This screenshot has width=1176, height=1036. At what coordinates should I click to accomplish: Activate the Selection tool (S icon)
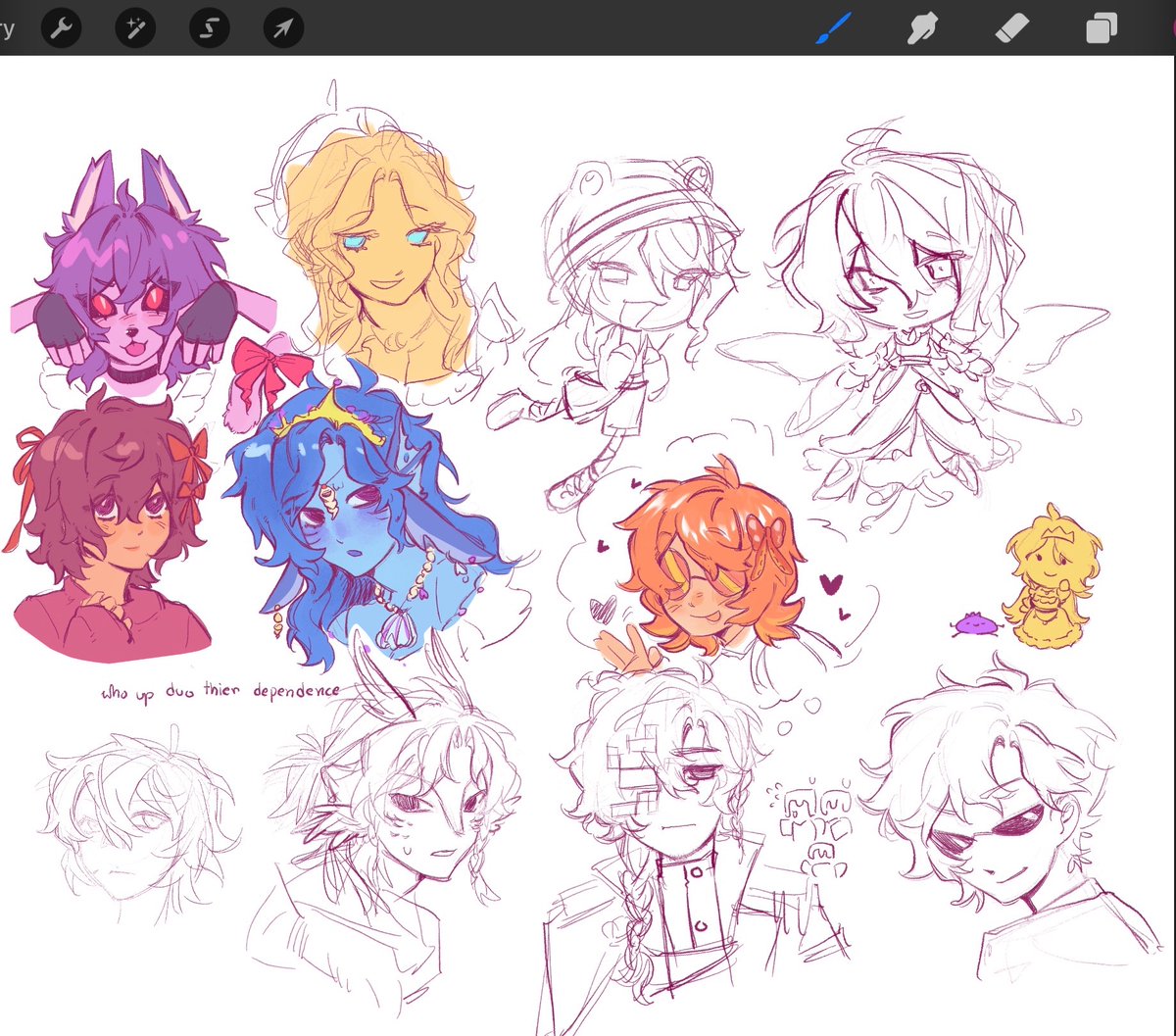click(x=209, y=28)
